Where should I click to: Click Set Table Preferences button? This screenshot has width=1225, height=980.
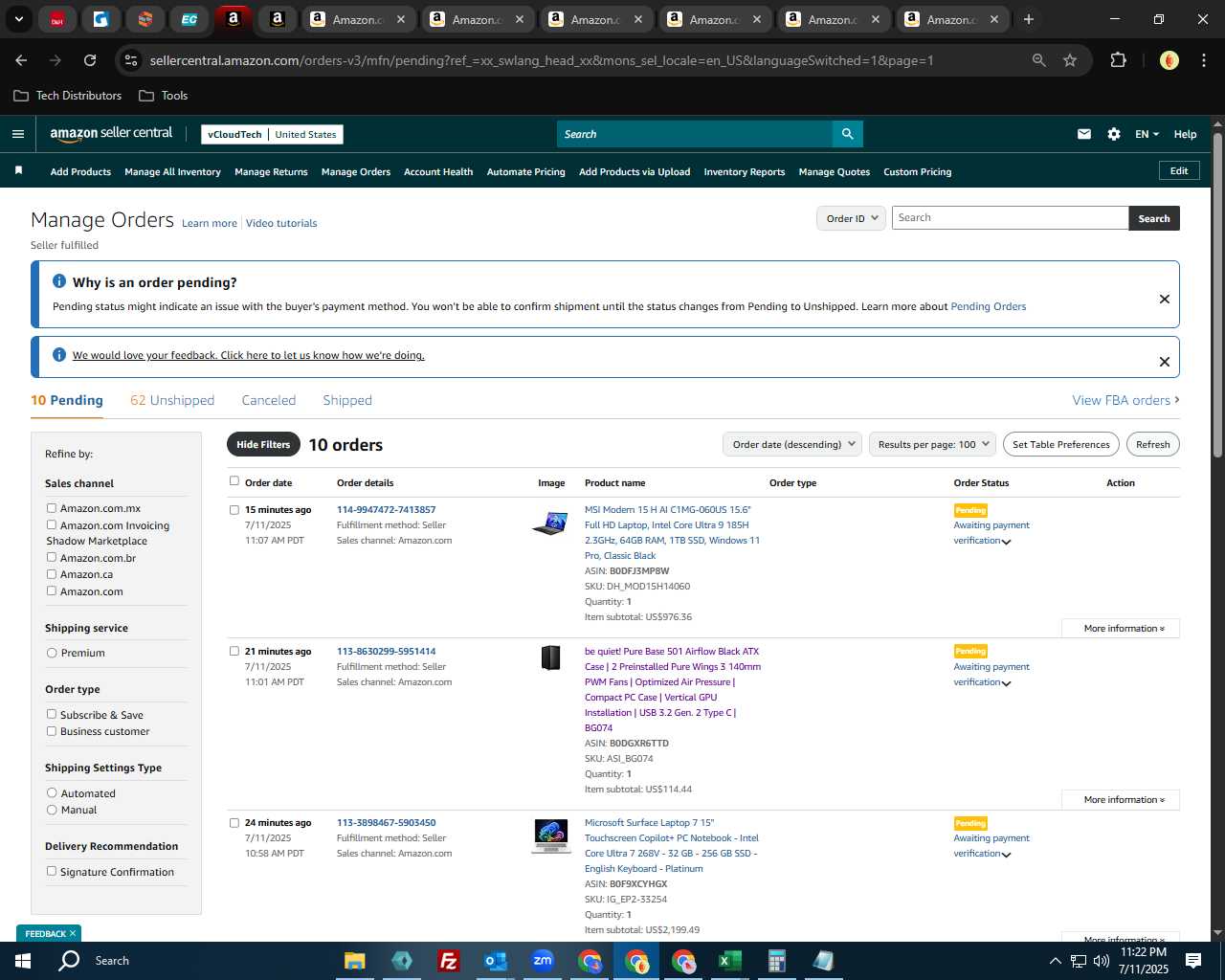coord(1060,444)
